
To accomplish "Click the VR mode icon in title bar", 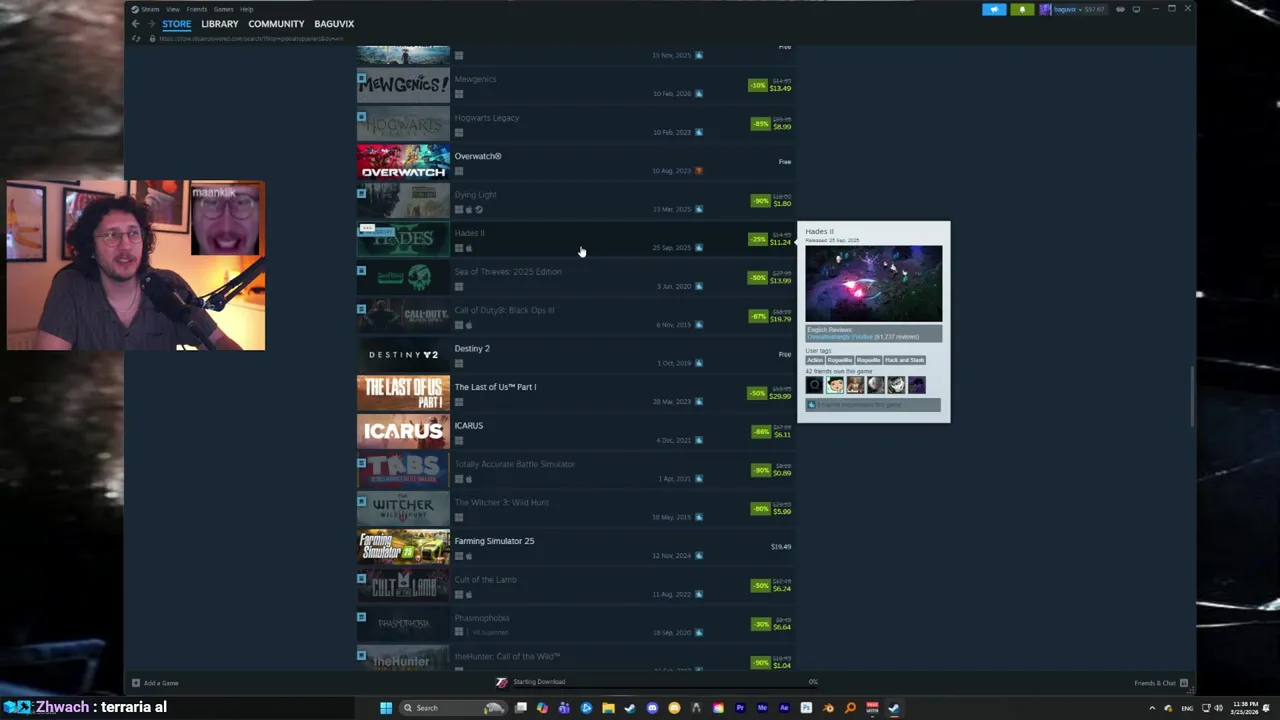I will pos(1120,9).
